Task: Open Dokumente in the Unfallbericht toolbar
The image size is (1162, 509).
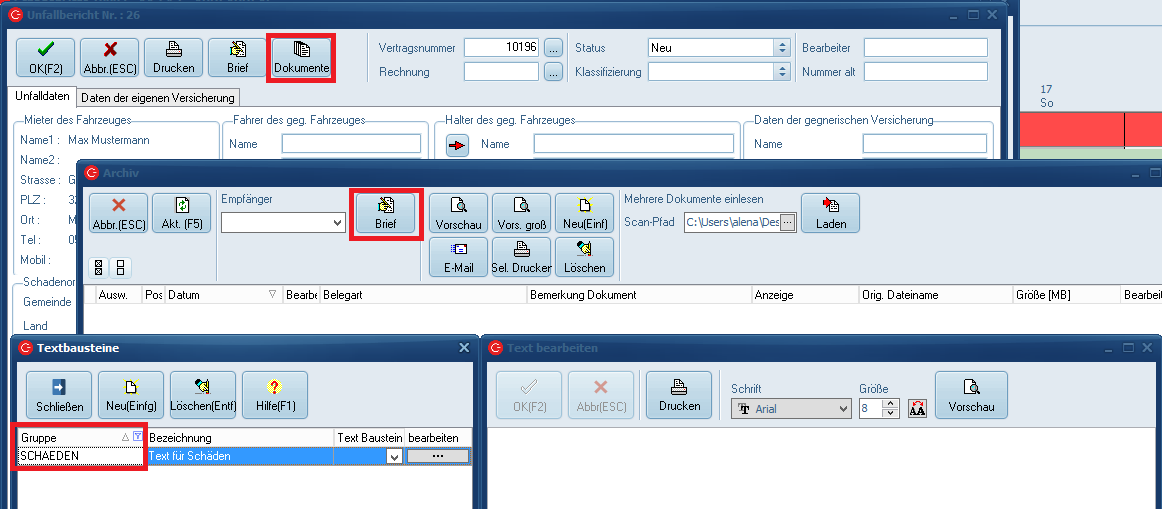Action: pos(301,58)
